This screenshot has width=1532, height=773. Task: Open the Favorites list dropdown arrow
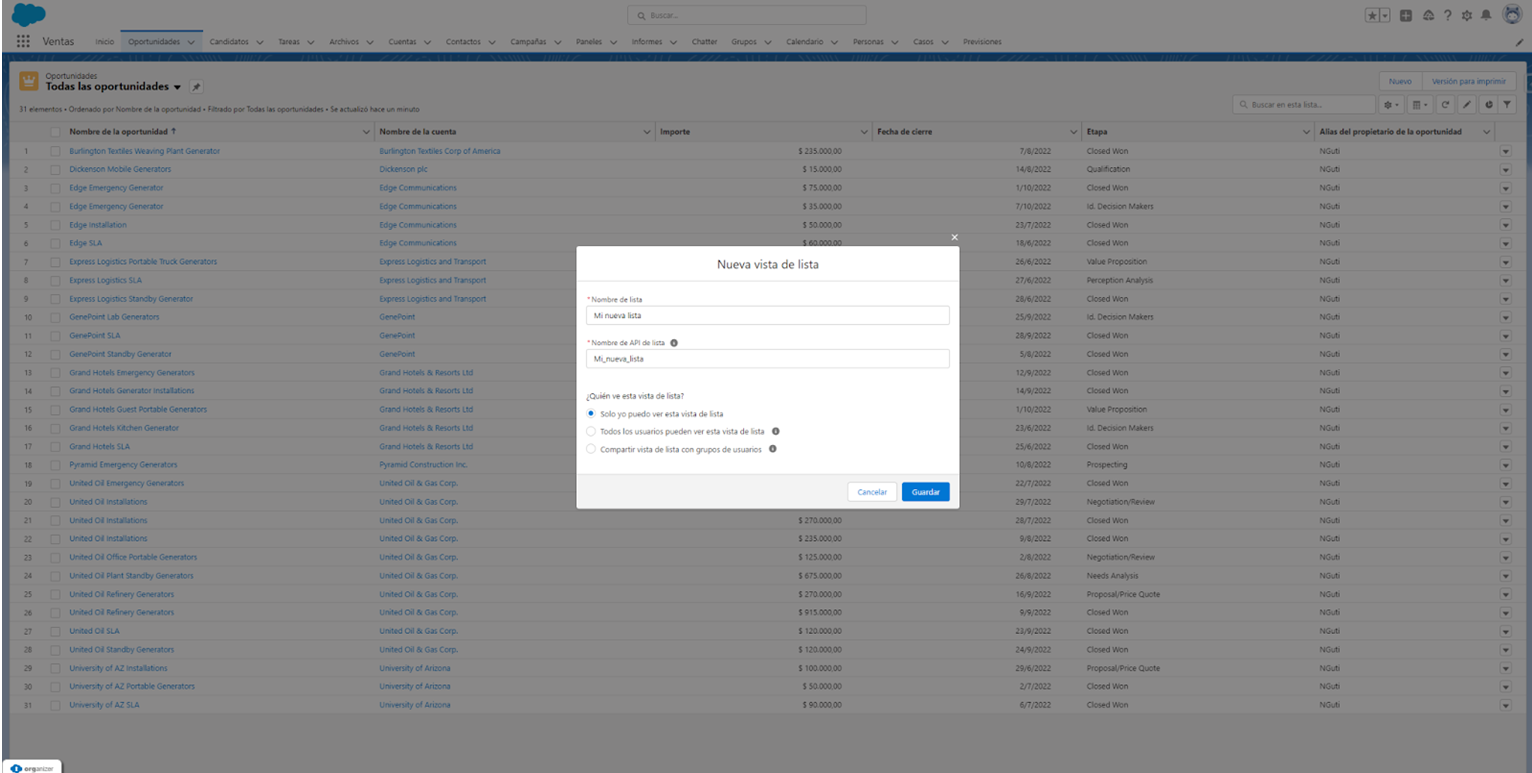pyautogui.click(x=1386, y=16)
